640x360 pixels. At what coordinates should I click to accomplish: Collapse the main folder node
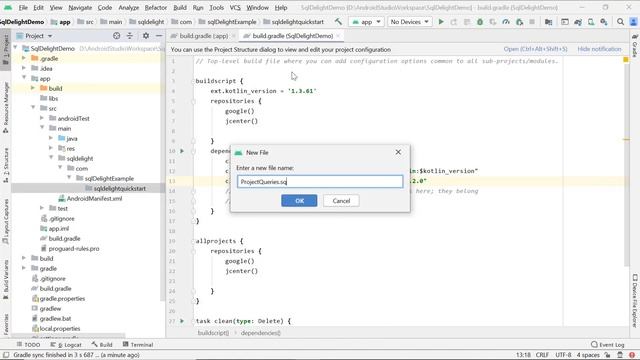[42, 128]
